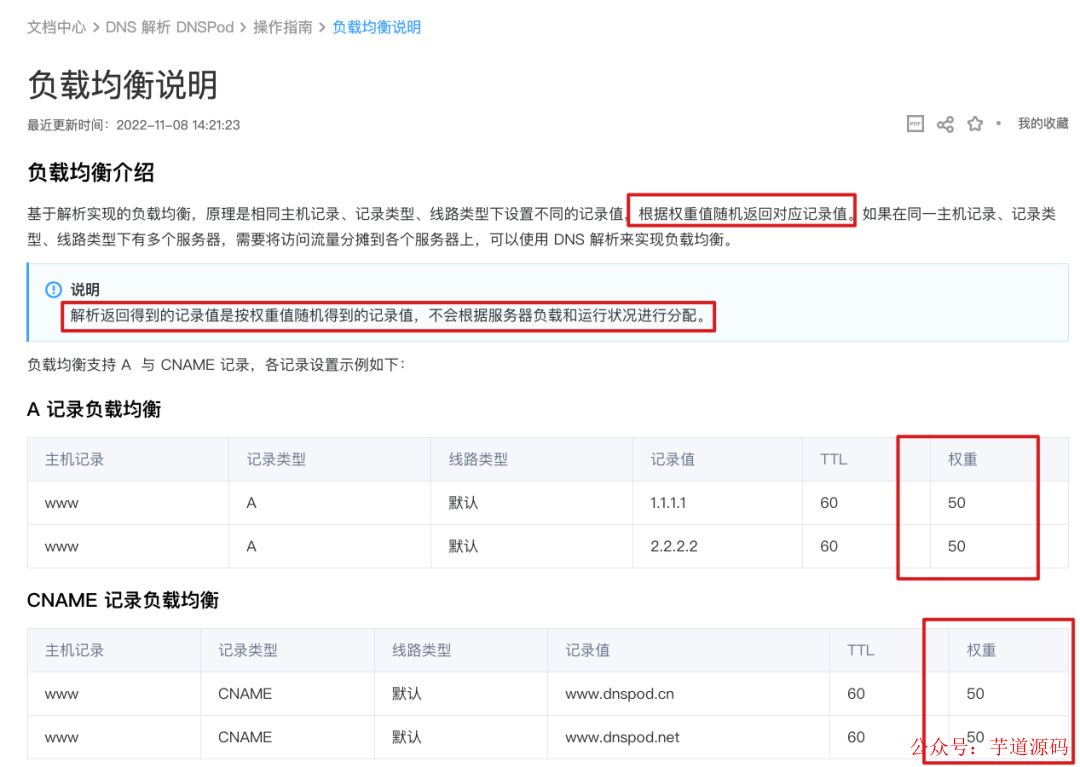Screen dimensions: 1080x767
Task: Click the 最近更新时间 timestamp text
Action: (x=134, y=125)
